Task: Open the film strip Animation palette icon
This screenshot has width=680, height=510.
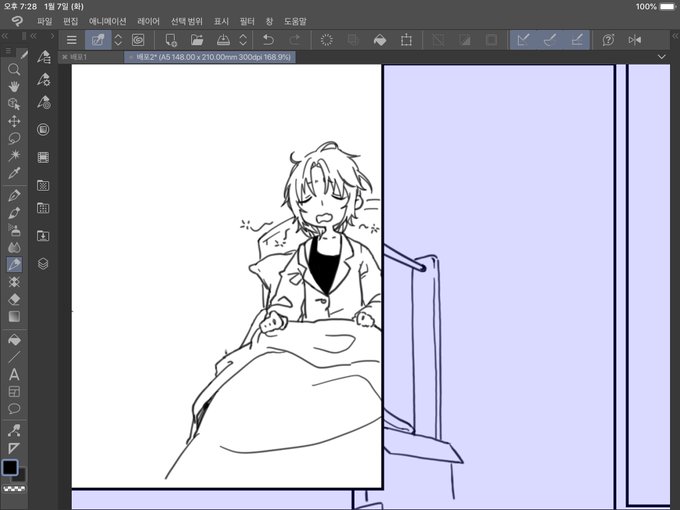Action: pyautogui.click(x=43, y=157)
